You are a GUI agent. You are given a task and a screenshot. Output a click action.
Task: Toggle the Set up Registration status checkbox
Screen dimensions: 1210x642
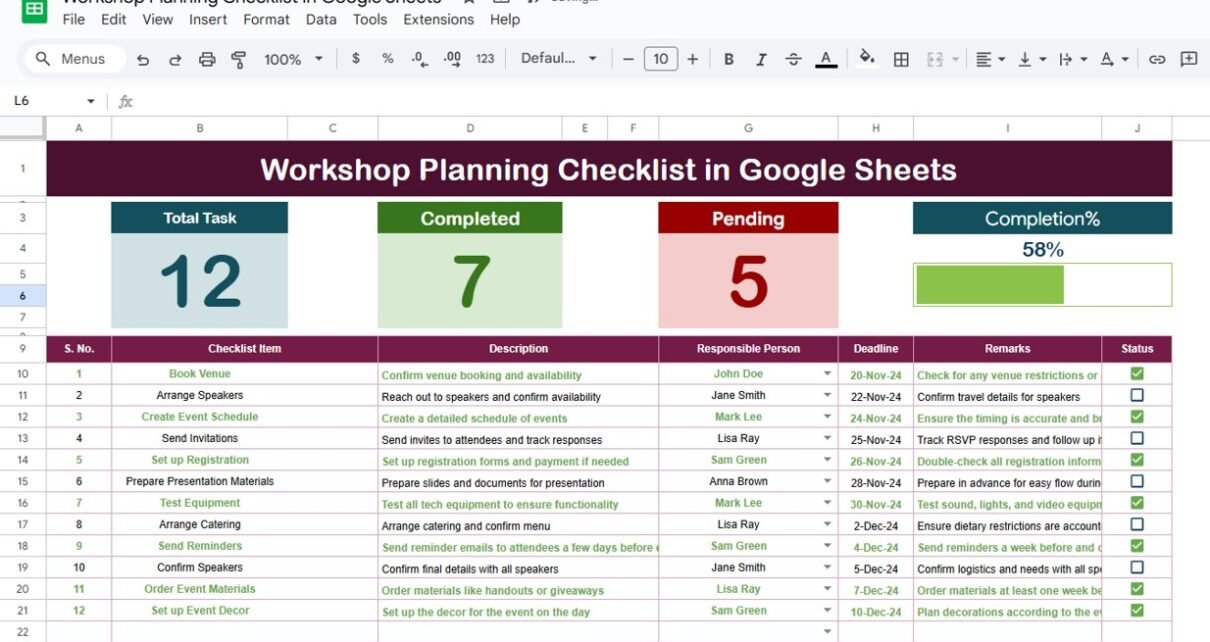click(x=1137, y=460)
